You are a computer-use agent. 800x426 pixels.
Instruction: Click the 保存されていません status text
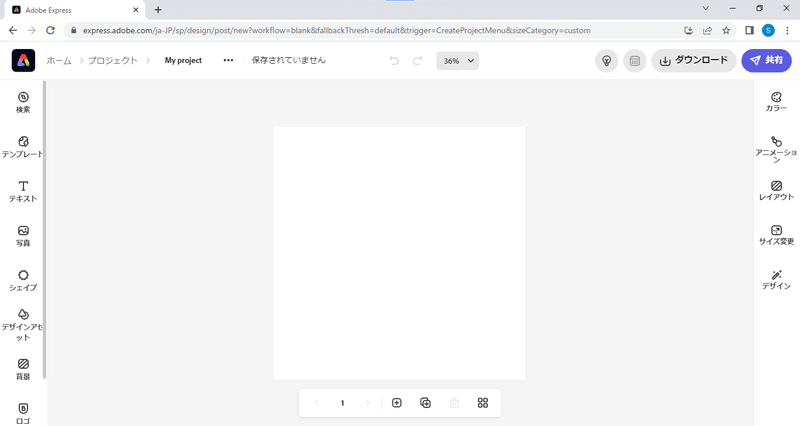(288, 60)
